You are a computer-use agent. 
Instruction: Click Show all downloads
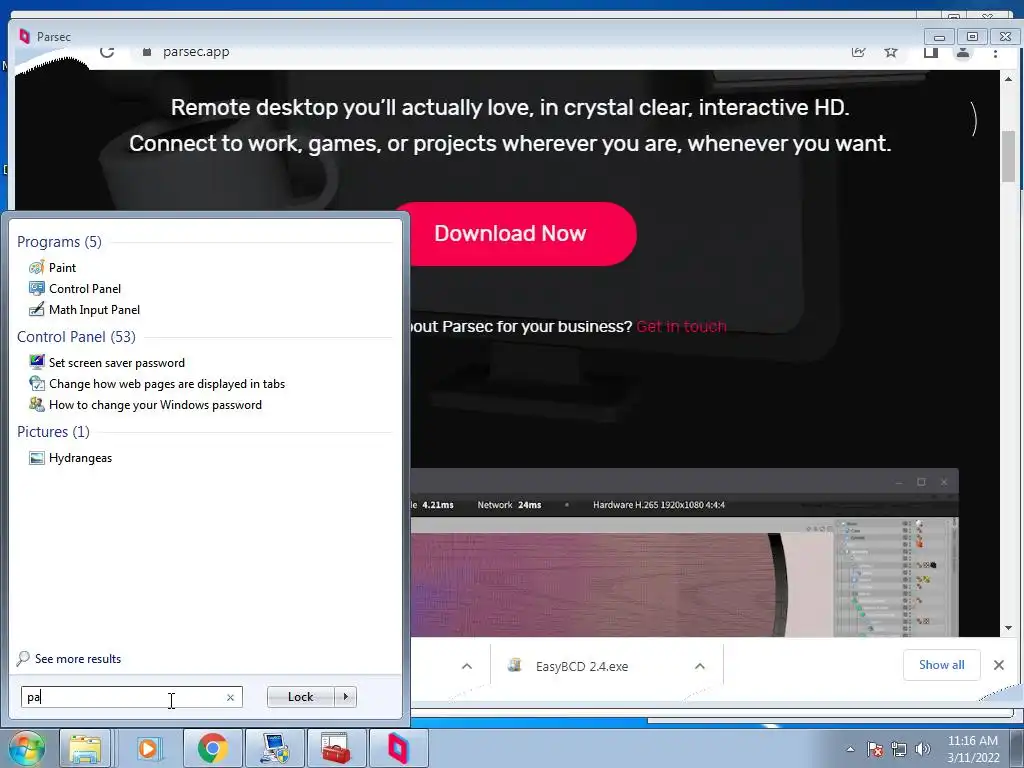coord(941,665)
